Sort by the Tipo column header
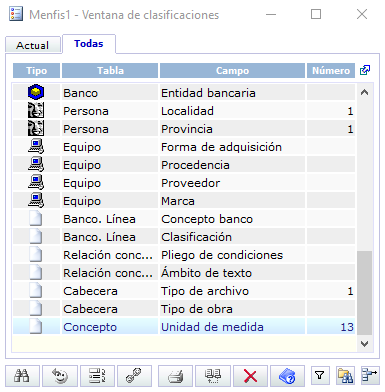This screenshot has width=385, height=392. coord(36,70)
